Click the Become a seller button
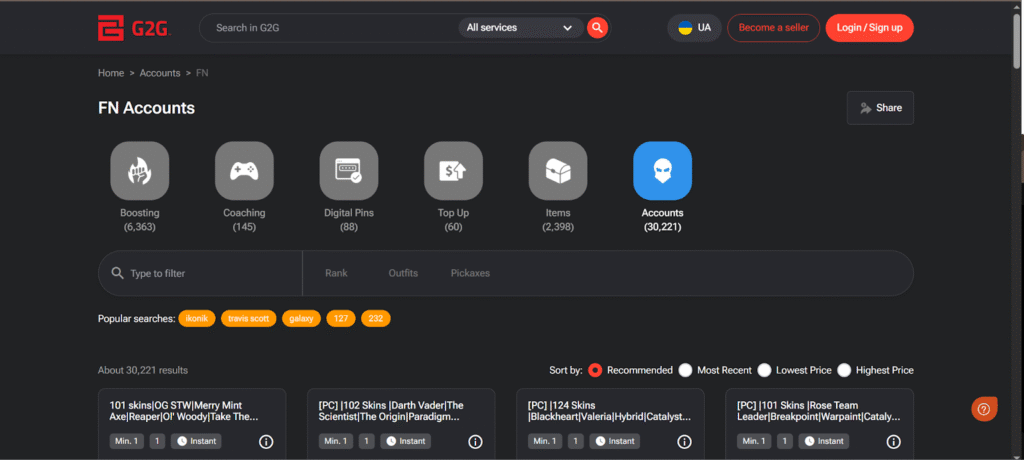The image size is (1024, 460). [773, 28]
